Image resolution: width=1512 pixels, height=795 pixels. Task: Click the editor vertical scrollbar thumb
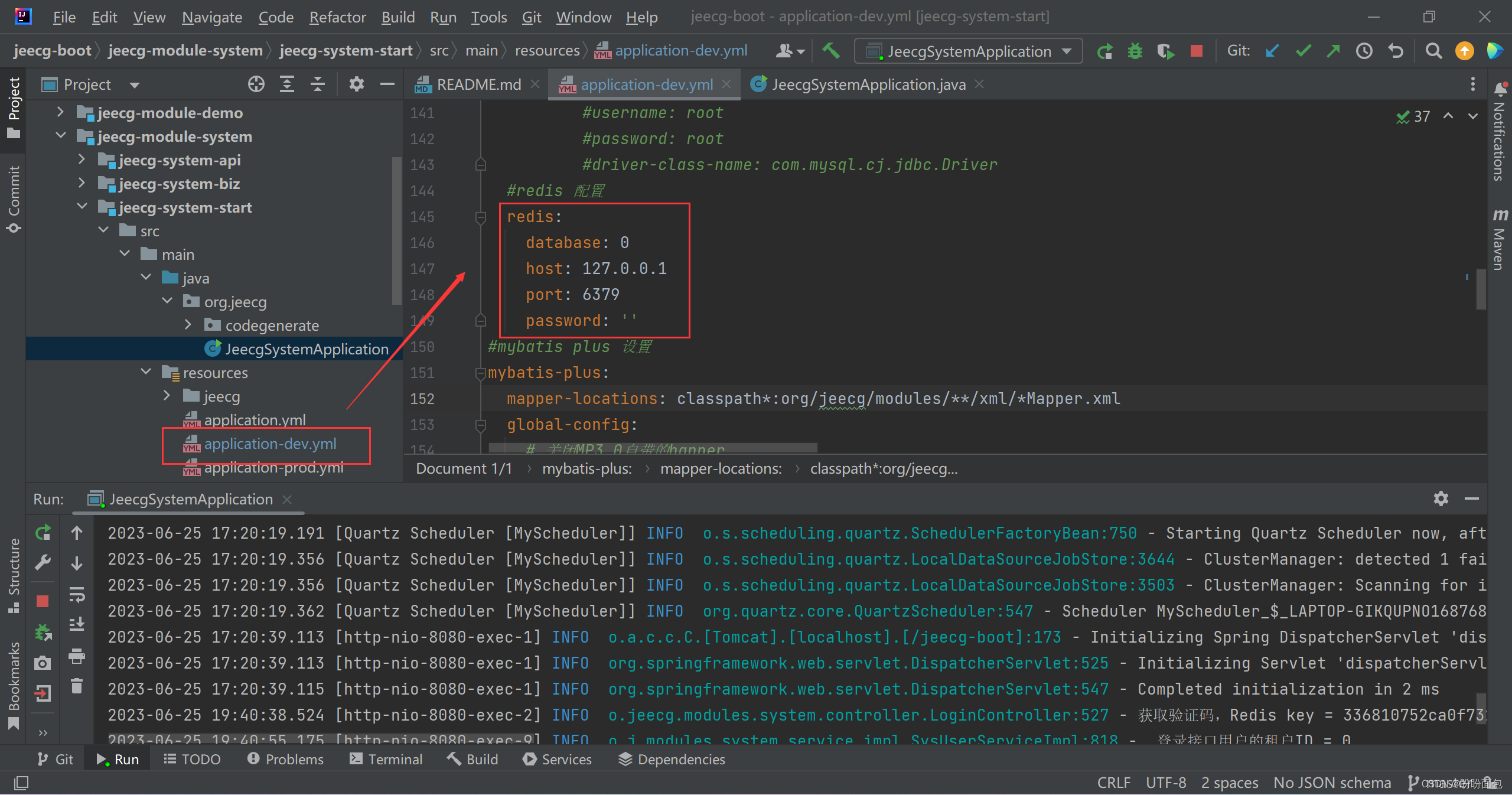pyautogui.click(x=1480, y=289)
